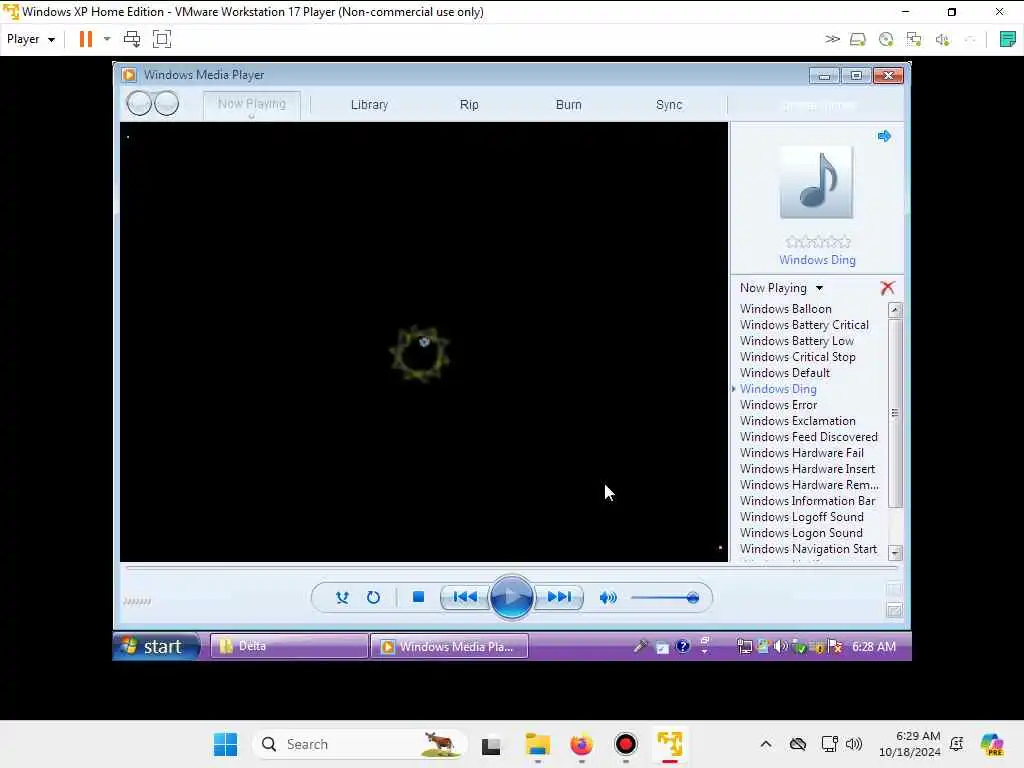This screenshot has height=768, width=1024.
Task: Click the XP tray network computer icon
Action: [744, 647]
